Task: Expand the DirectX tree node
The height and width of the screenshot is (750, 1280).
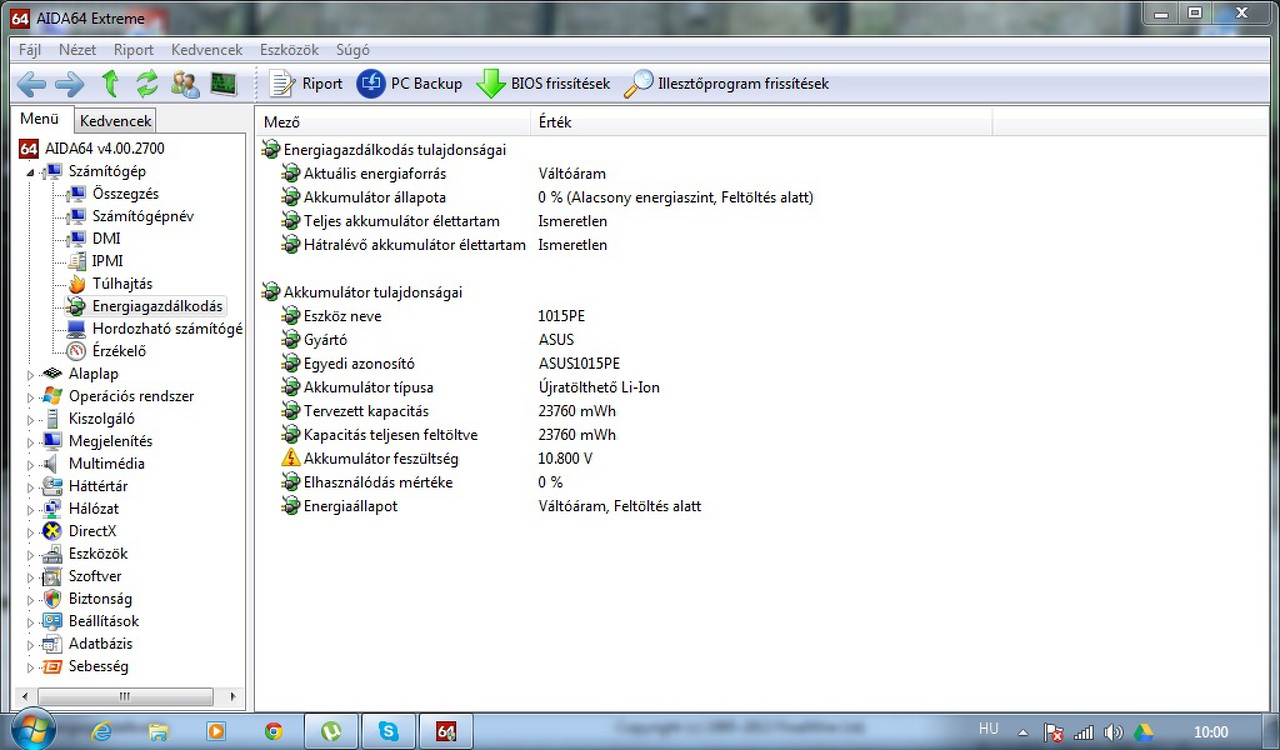Action: point(30,532)
